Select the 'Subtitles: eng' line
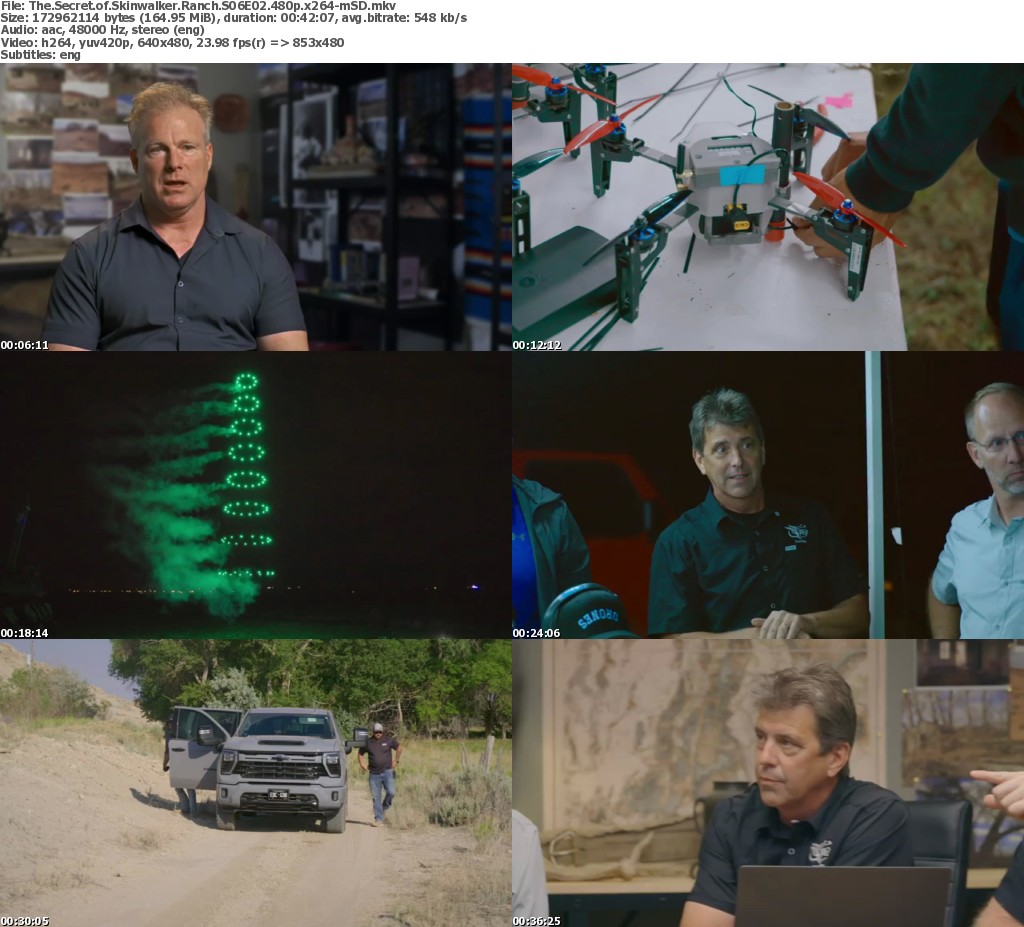Viewport: 1024px width, 927px height. [x=40, y=55]
